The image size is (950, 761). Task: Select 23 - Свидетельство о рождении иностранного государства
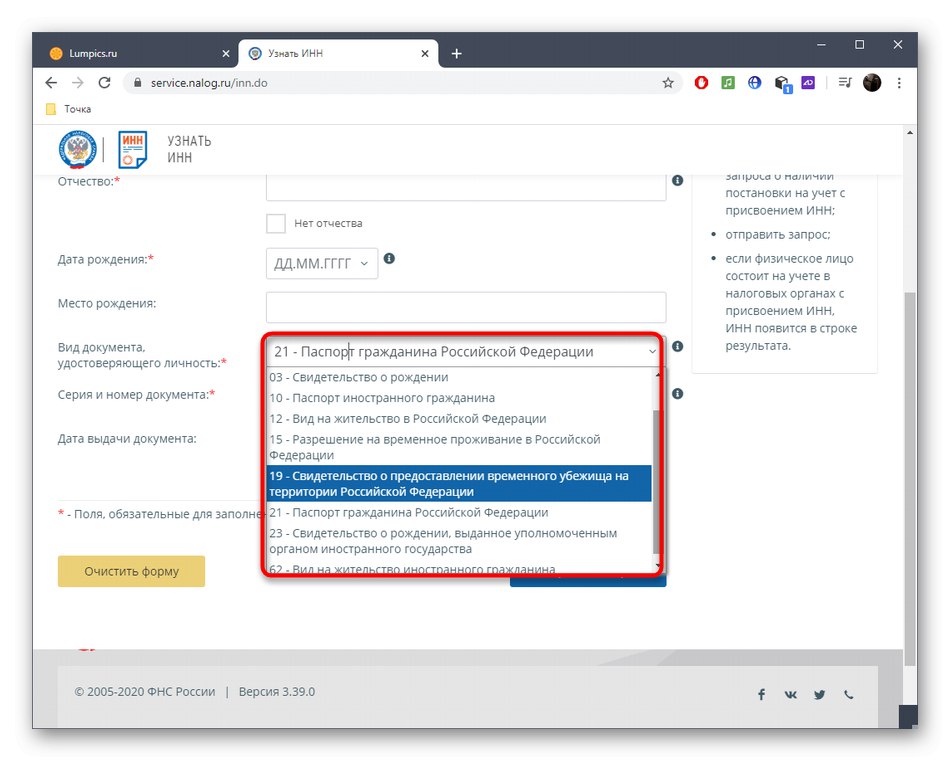tap(459, 541)
